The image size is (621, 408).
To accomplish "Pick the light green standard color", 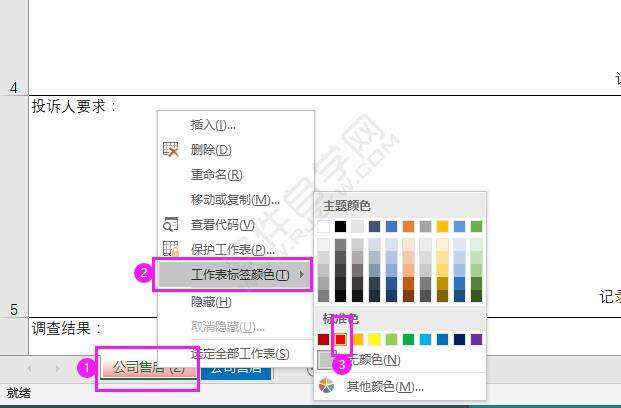I will coord(391,339).
